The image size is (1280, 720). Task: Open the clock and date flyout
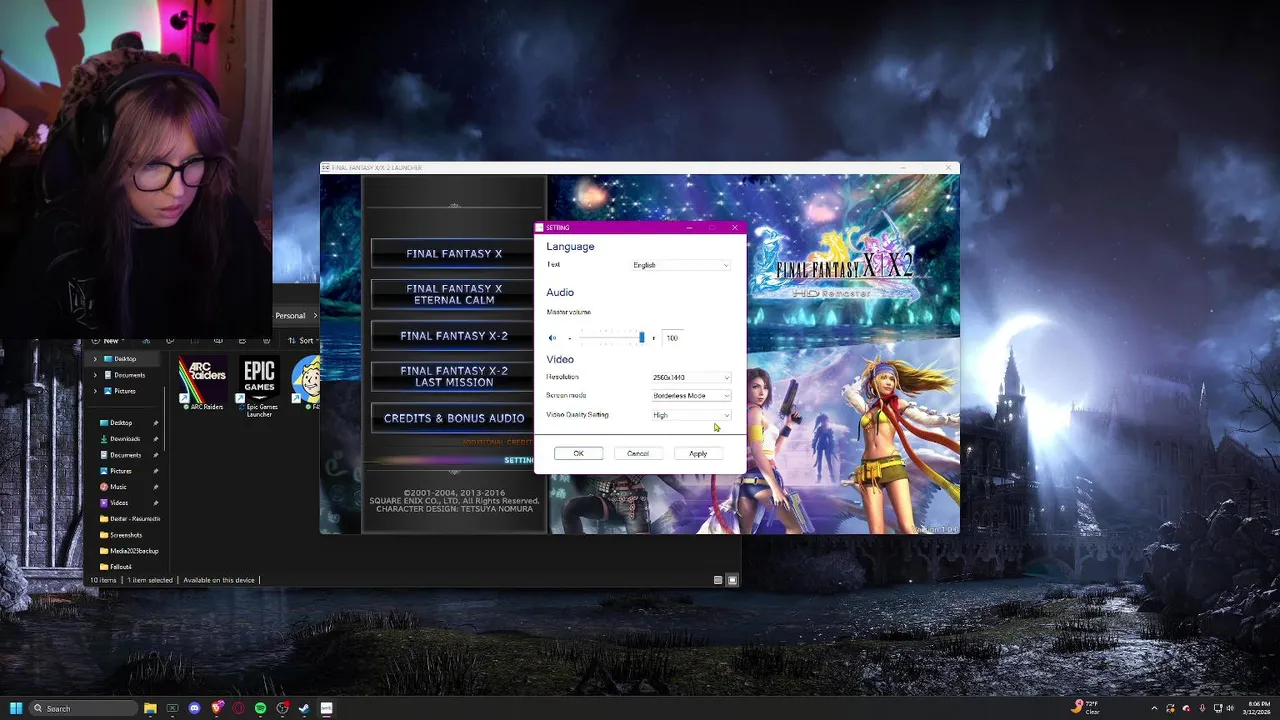pos(1258,708)
